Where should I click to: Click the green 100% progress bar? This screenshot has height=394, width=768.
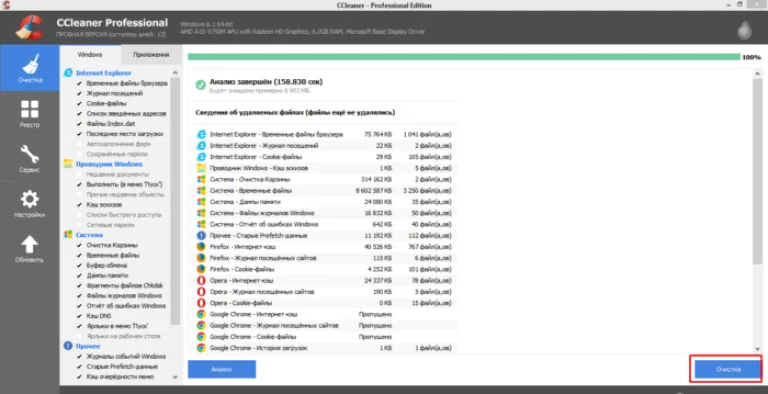[463, 57]
